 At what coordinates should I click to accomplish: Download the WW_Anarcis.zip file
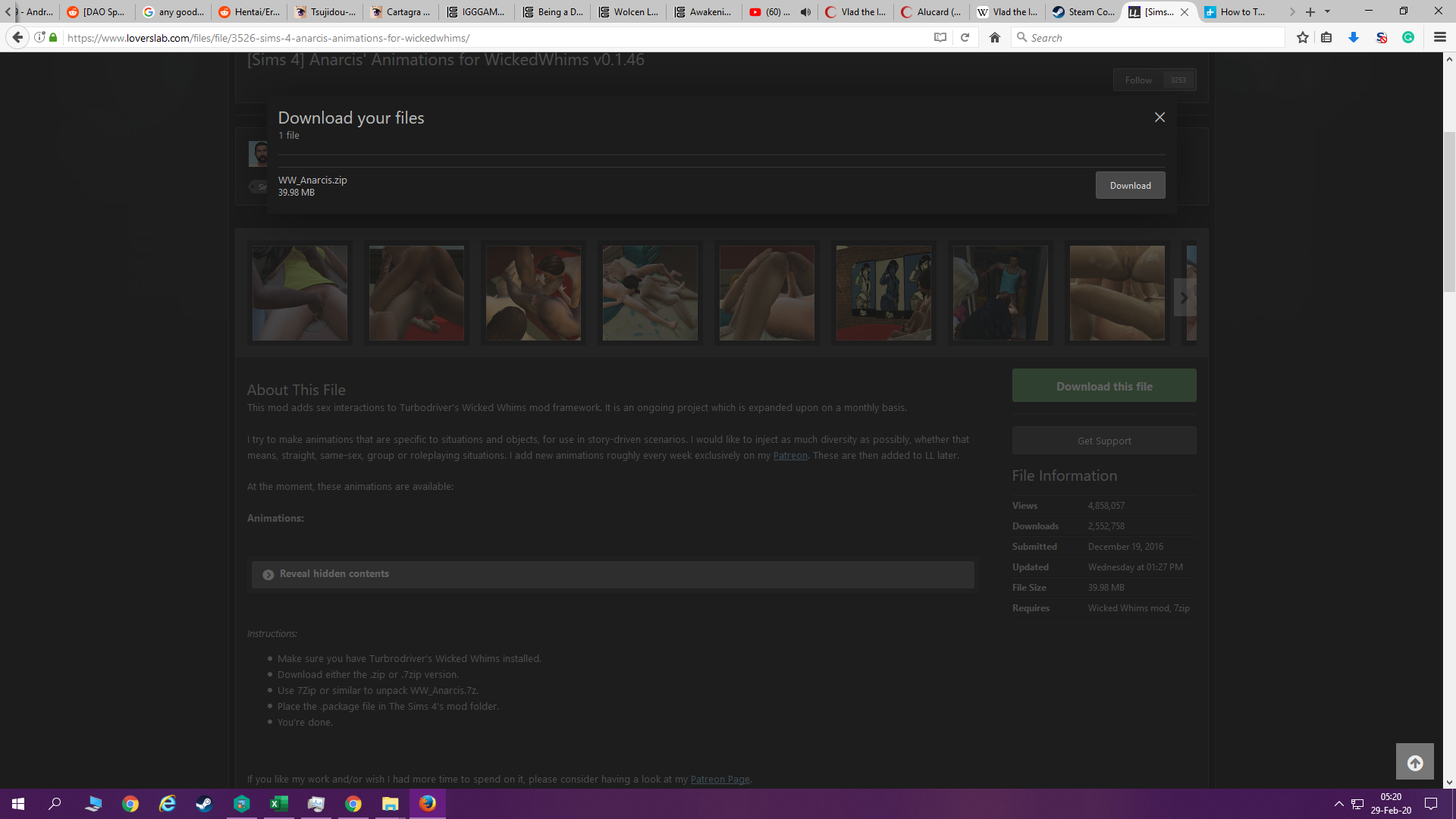click(x=1130, y=185)
